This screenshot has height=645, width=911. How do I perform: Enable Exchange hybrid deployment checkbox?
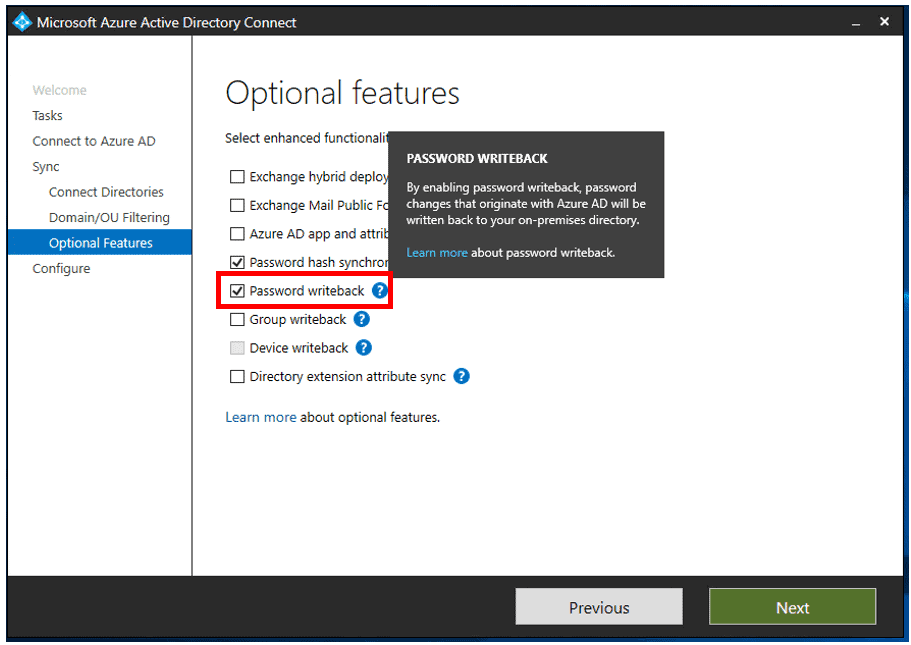(237, 177)
